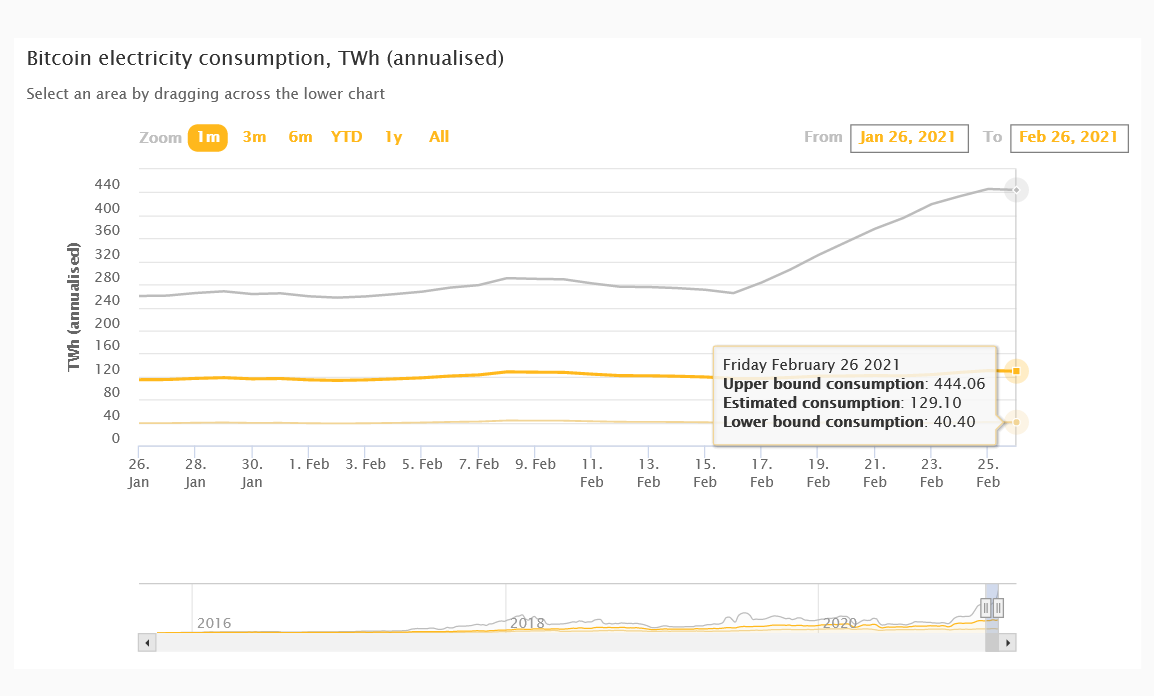Click the '21. Feb' x-axis label
Image resolution: width=1154 pixels, height=696 pixels.
tap(874, 473)
